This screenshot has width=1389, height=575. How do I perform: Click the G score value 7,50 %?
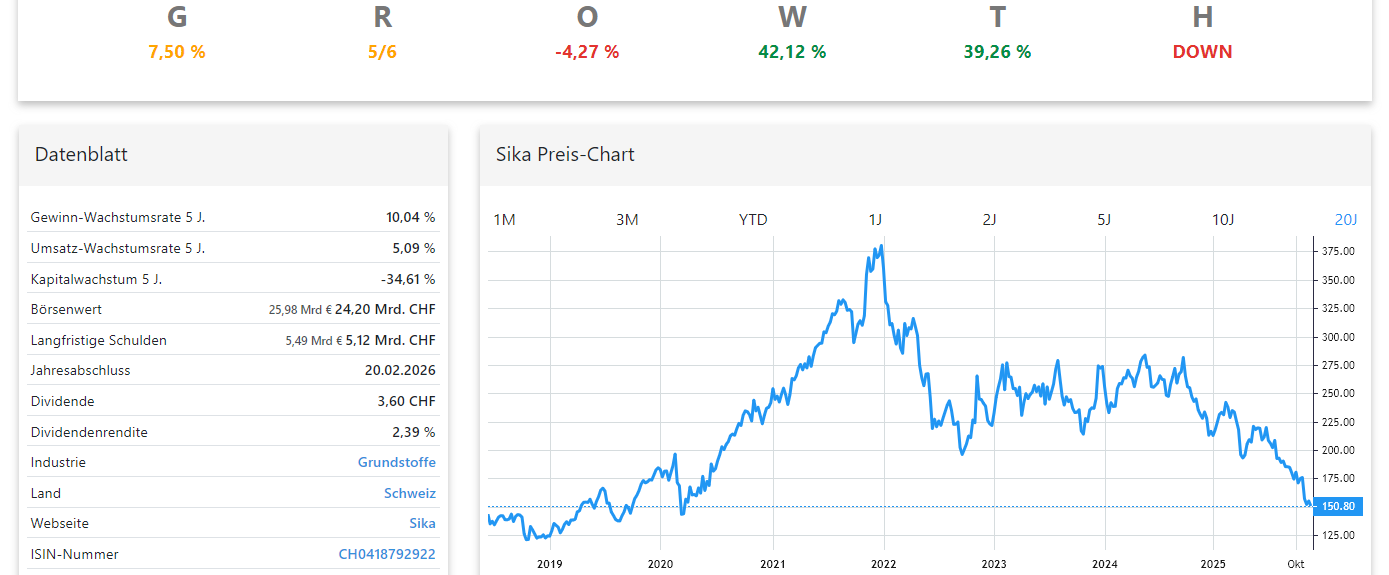pyautogui.click(x=177, y=52)
